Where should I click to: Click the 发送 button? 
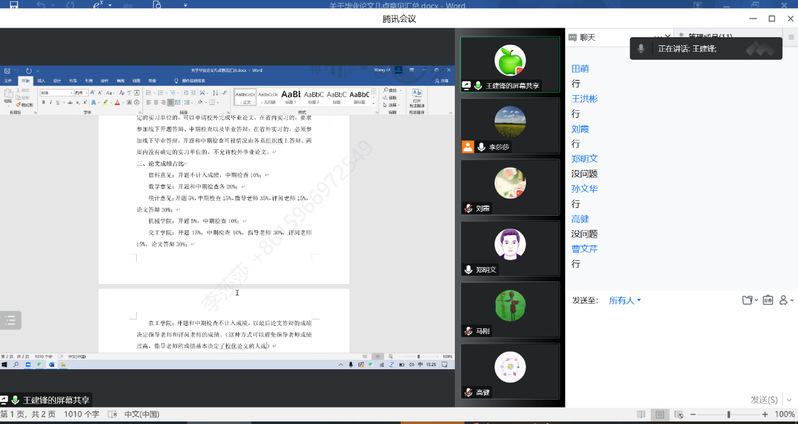(763, 398)
